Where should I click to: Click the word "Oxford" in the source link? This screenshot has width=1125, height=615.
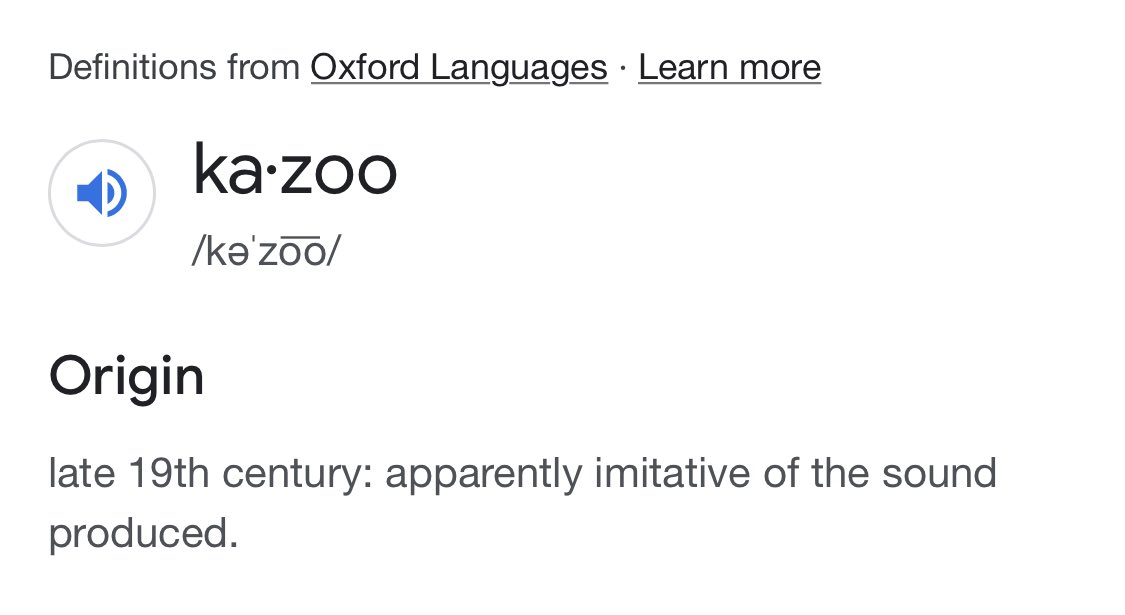coord(365,68)
